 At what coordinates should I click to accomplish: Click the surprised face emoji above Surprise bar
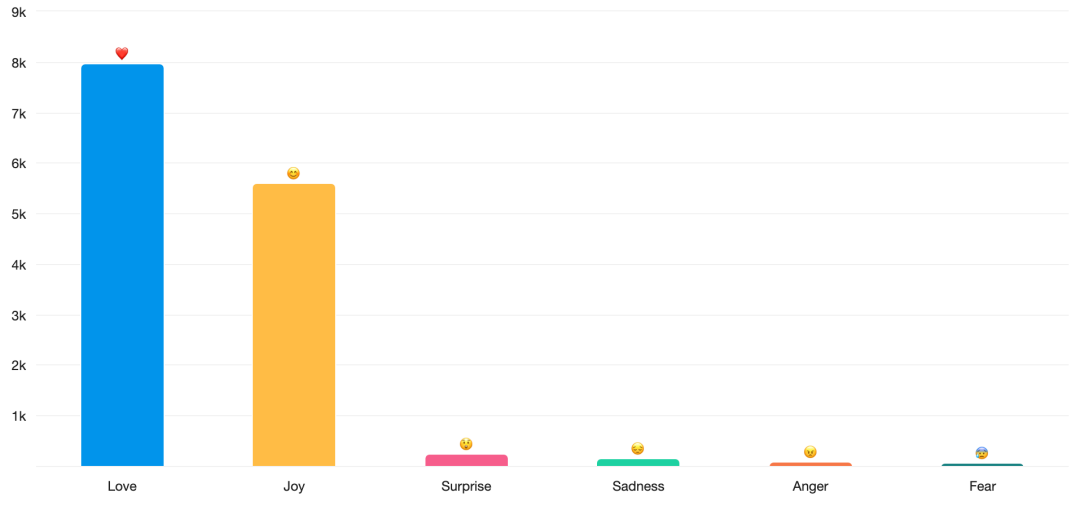click(466, 444)
